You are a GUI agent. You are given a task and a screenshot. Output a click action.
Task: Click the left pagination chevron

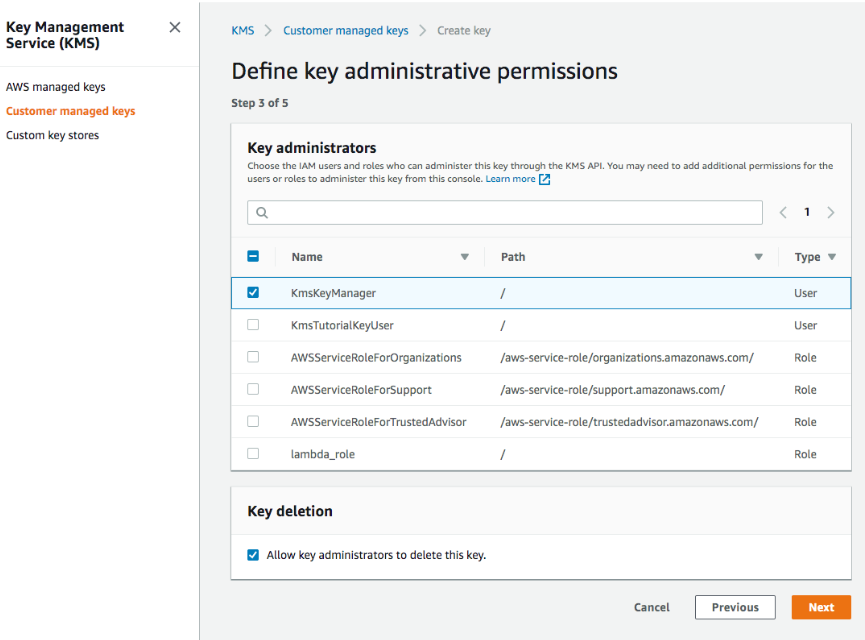coord(783,212)
